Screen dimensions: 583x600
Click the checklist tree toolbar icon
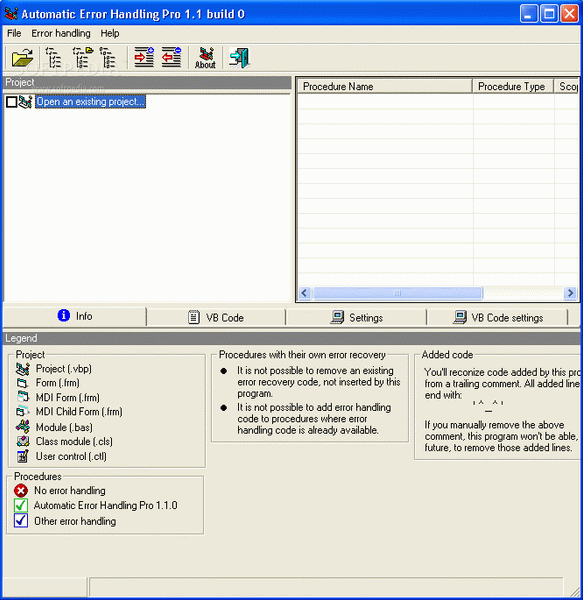coord(54,58)
